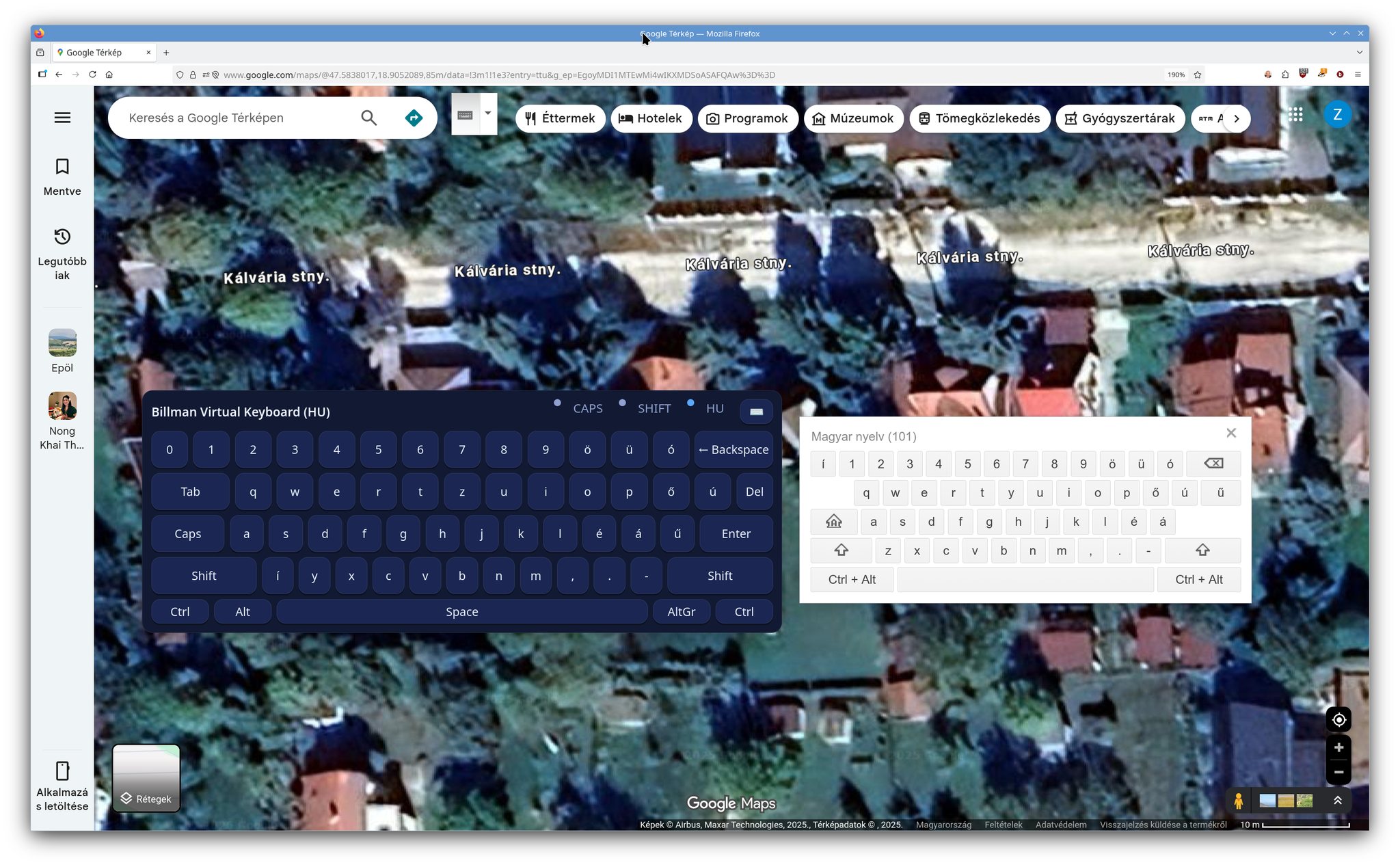Open the input tools keyboard dropdown arrow
This screenshot has width=1400, height=867.
[x=487, y=114]
